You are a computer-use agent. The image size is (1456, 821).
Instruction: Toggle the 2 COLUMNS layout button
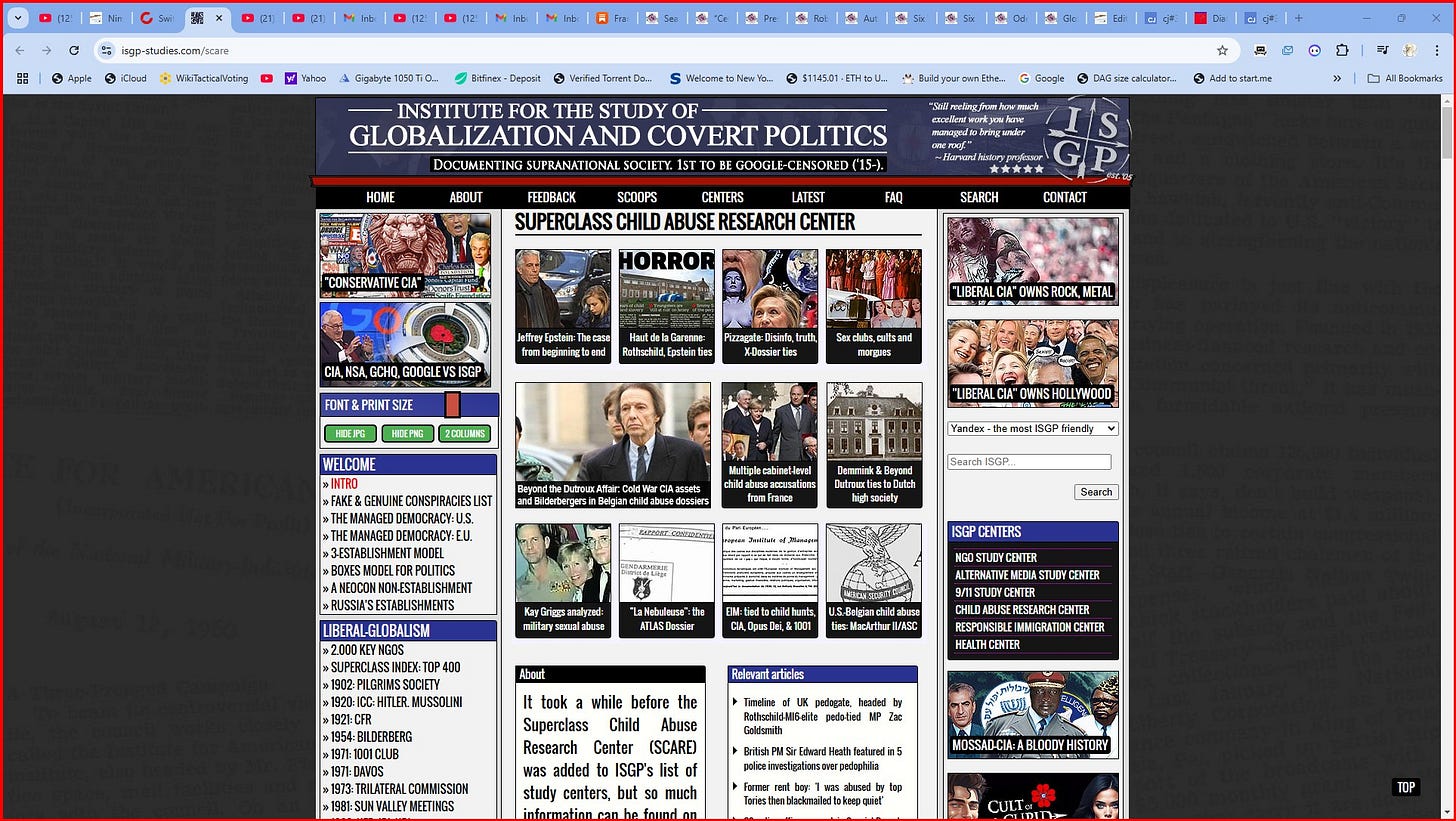point(465,433)
